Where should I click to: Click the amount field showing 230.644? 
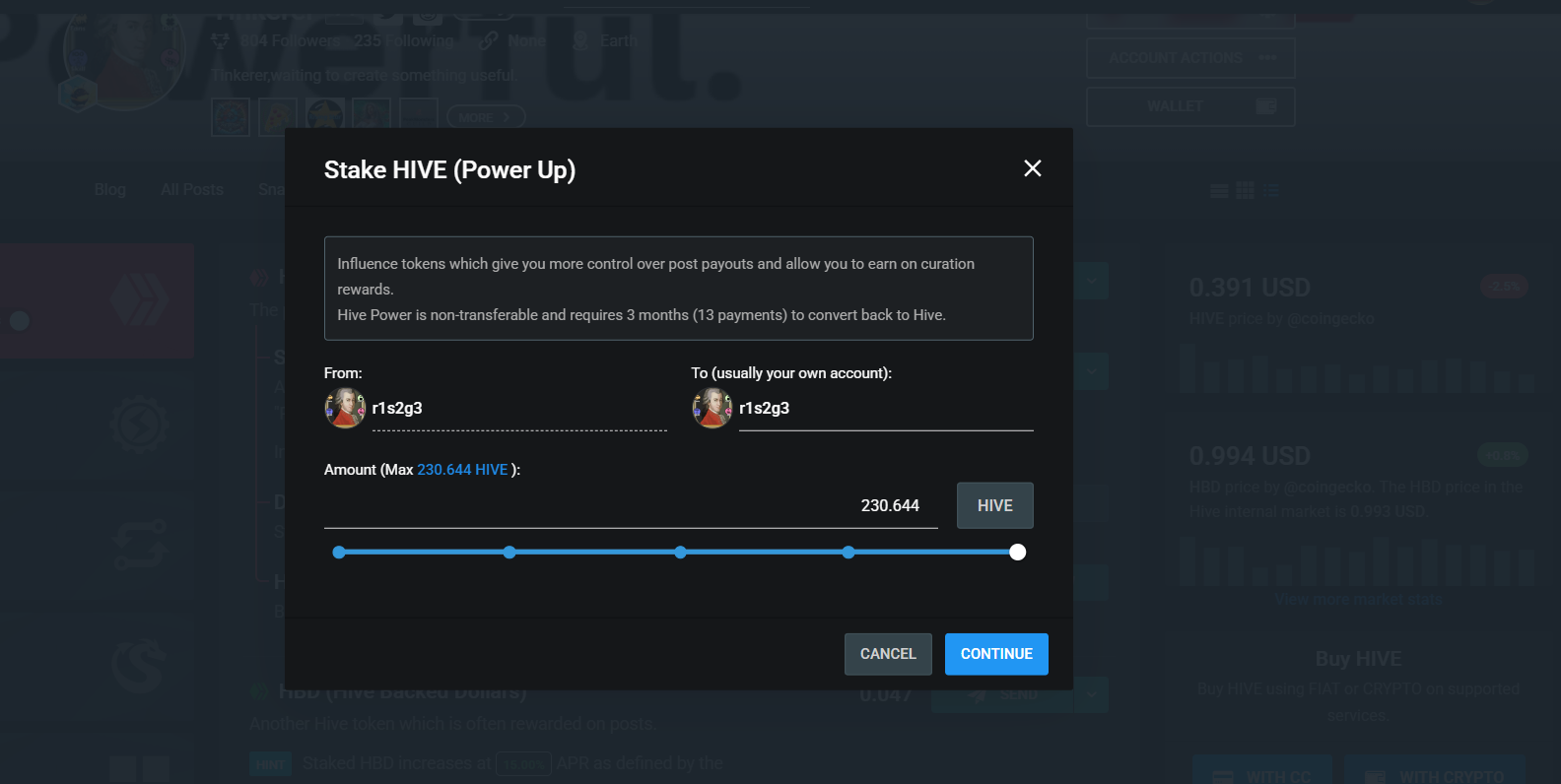(x=631, y=505)
